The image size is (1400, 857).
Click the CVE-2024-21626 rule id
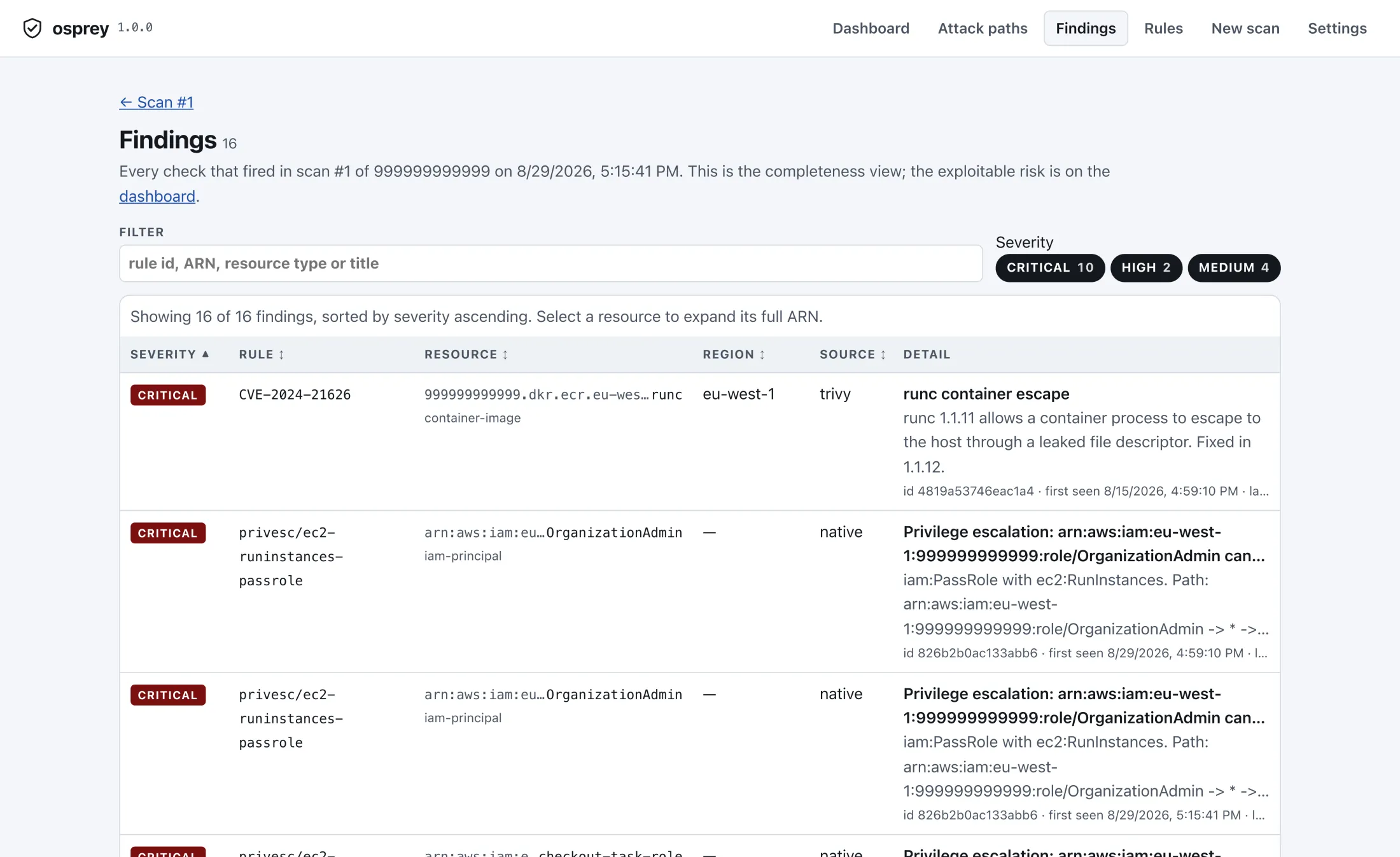pyautogui.click(x=295, y=394)
